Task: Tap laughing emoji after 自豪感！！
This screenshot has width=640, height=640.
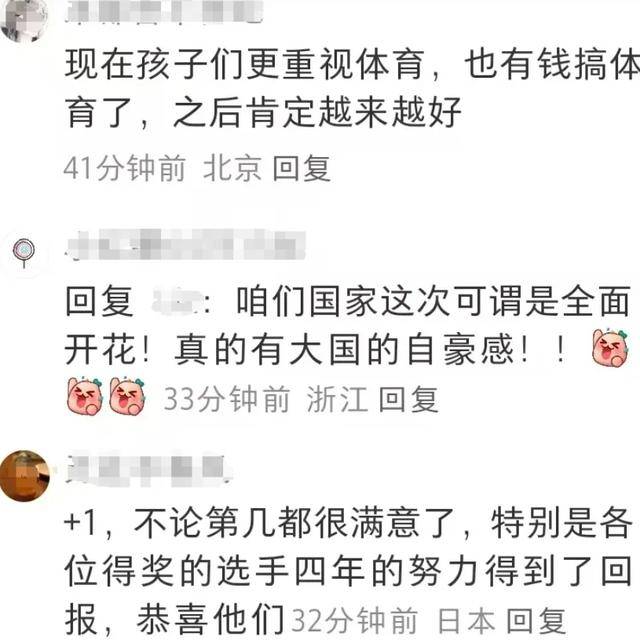Action: pyautogui.click(x=611, y=348)
